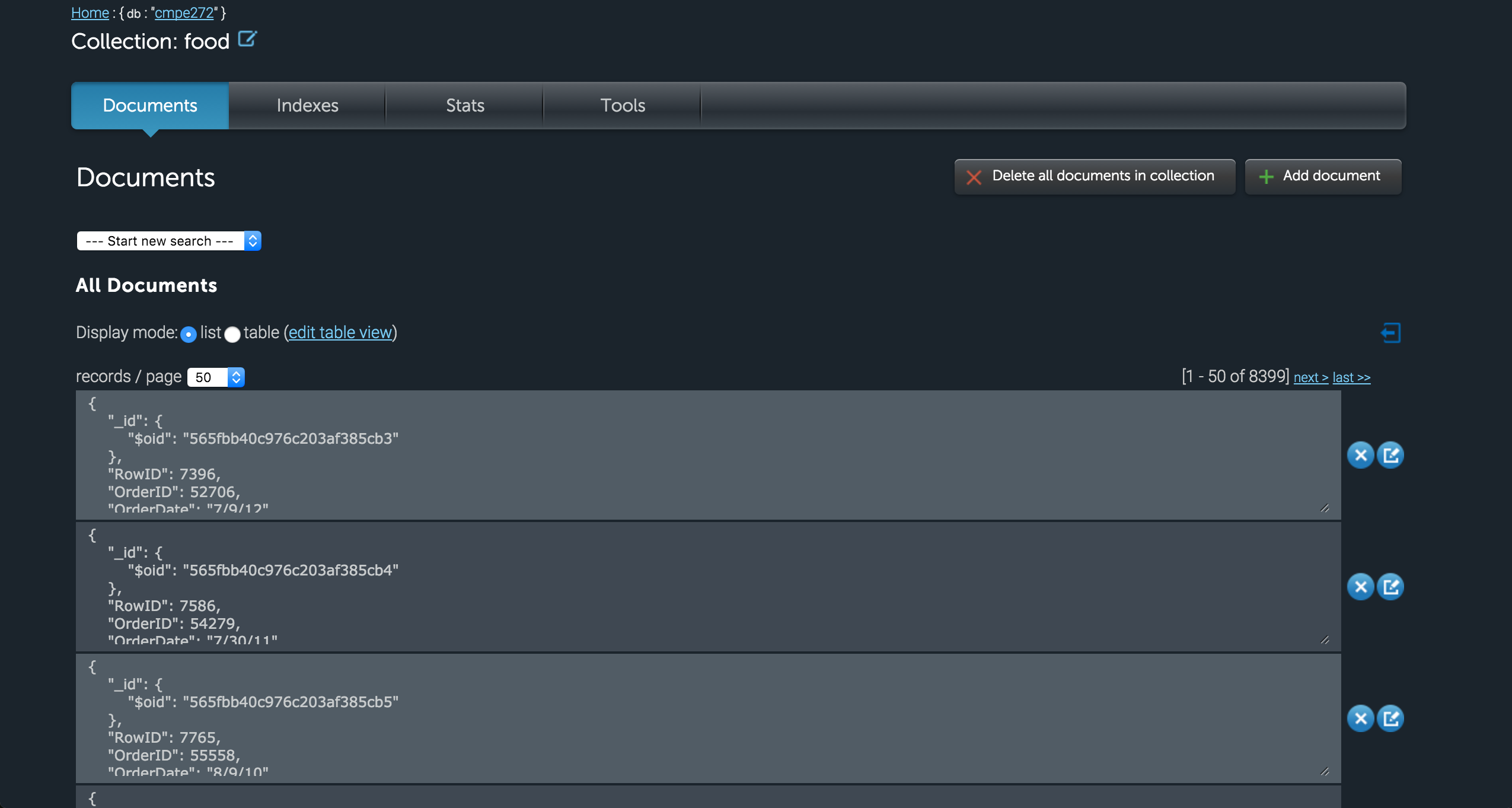Open the edit table view link

coord(340,333)
